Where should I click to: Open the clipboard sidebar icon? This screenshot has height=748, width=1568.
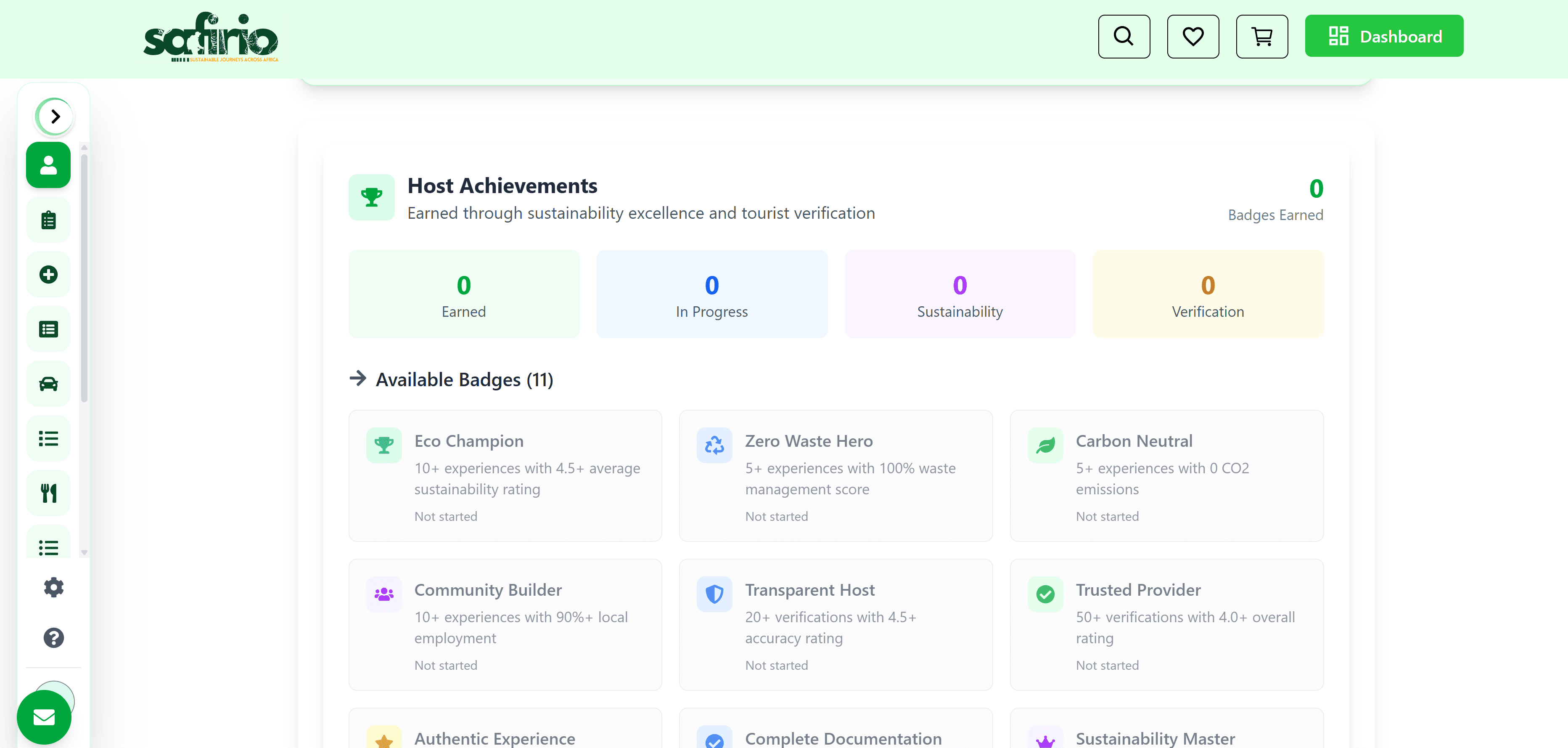point(49,220)
